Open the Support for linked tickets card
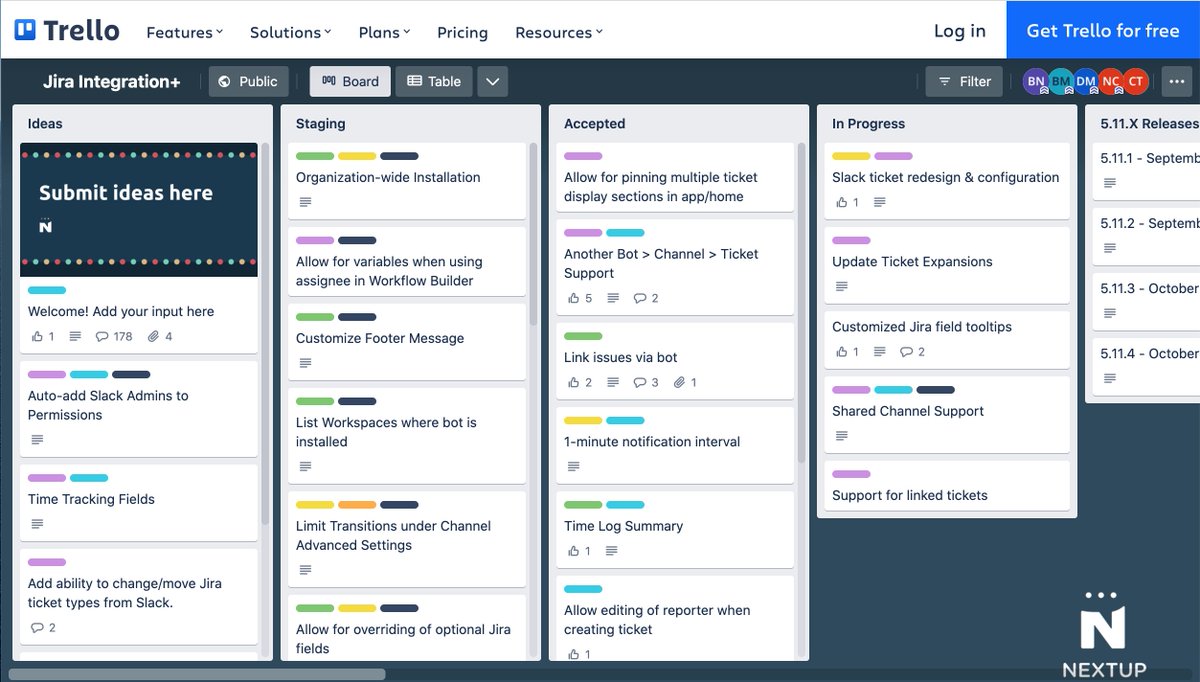The height and width of the screenshot is (682, 1200). click(947, 485)
